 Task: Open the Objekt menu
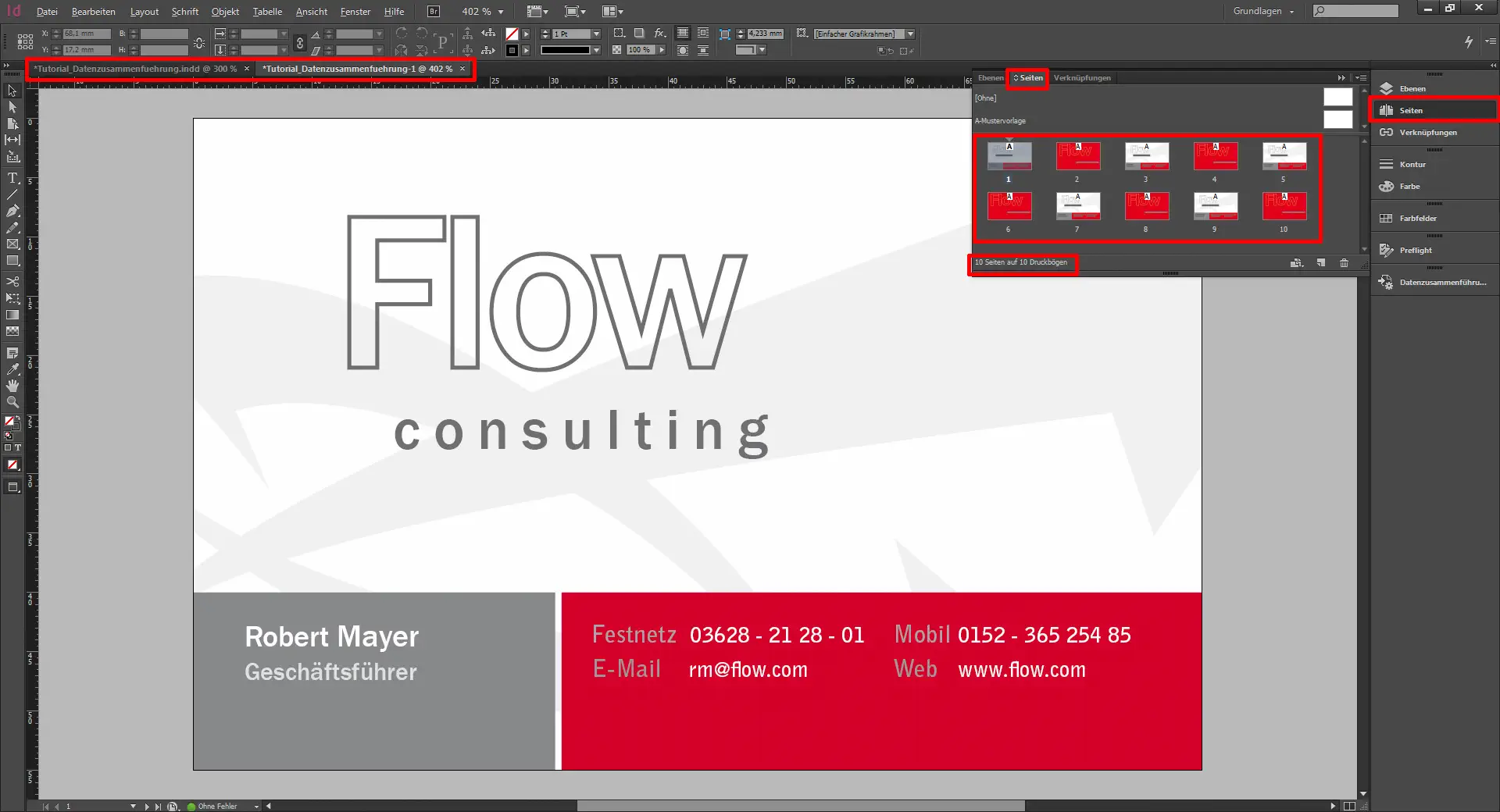click(x=225, y=12)
